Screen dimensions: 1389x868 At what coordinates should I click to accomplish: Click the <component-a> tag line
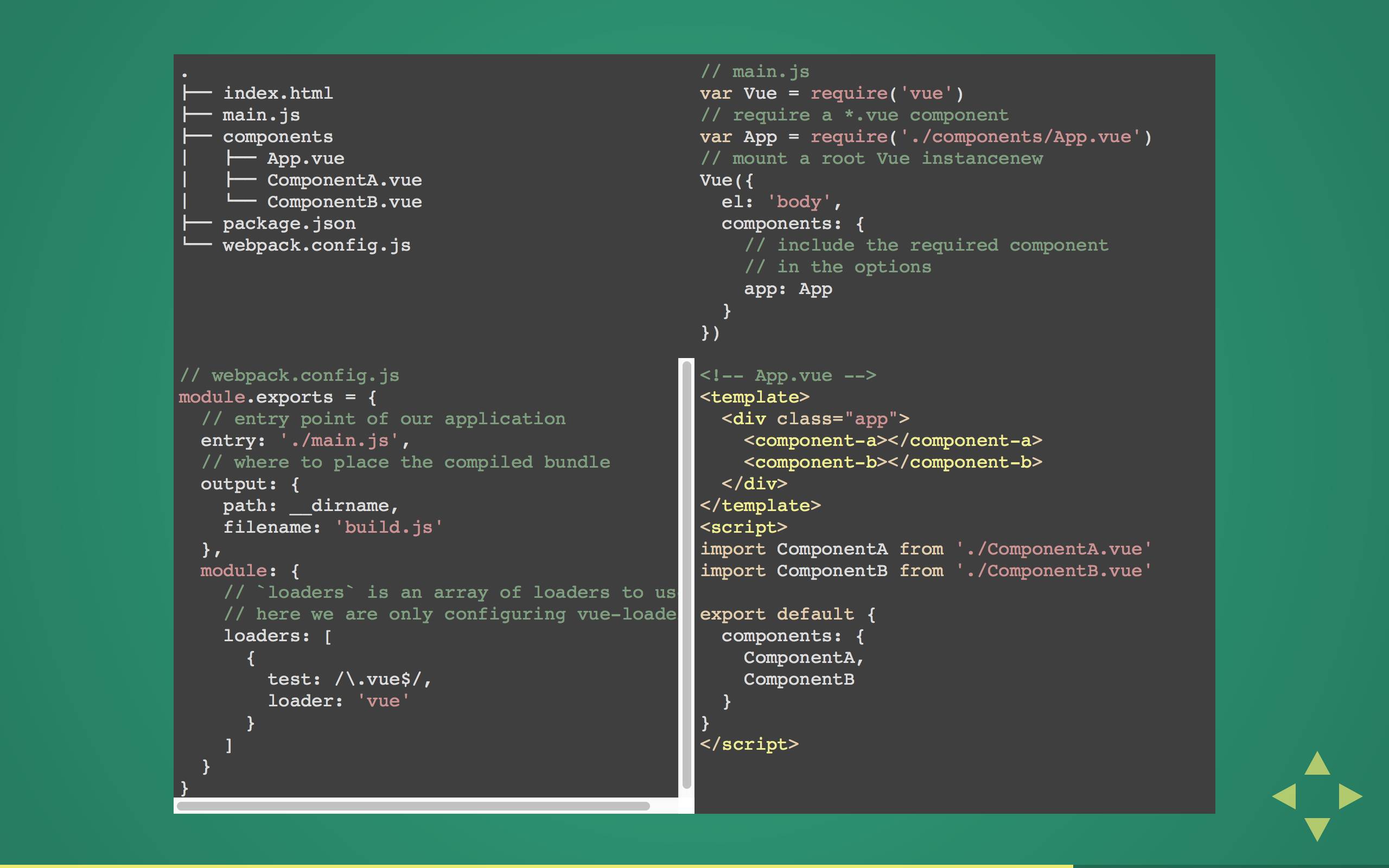893,441
